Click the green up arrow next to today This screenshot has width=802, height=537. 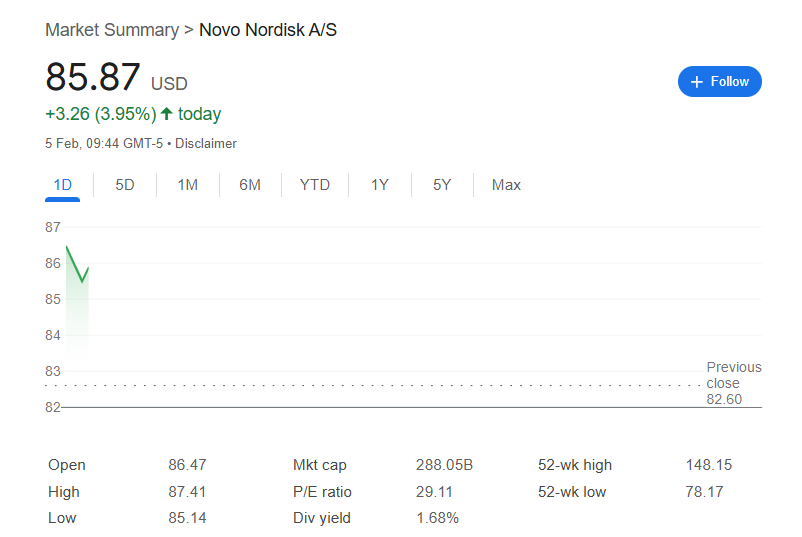click(x=166, y=114)
